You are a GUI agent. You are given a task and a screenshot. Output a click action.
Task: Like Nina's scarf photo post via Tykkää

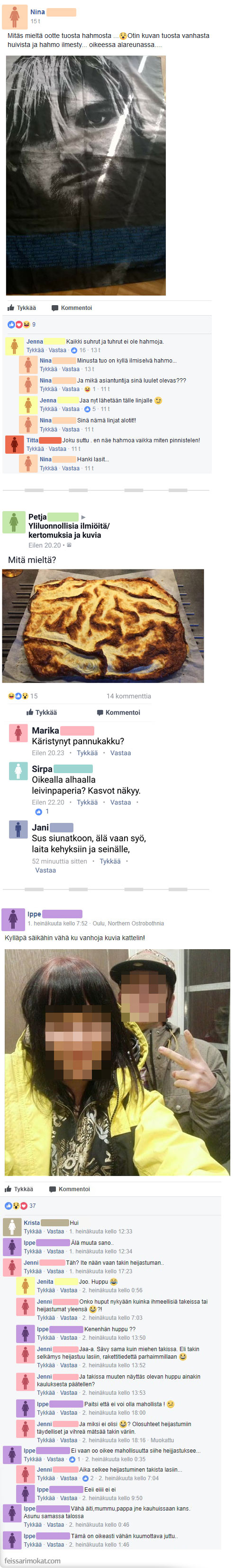pos(22,308)
